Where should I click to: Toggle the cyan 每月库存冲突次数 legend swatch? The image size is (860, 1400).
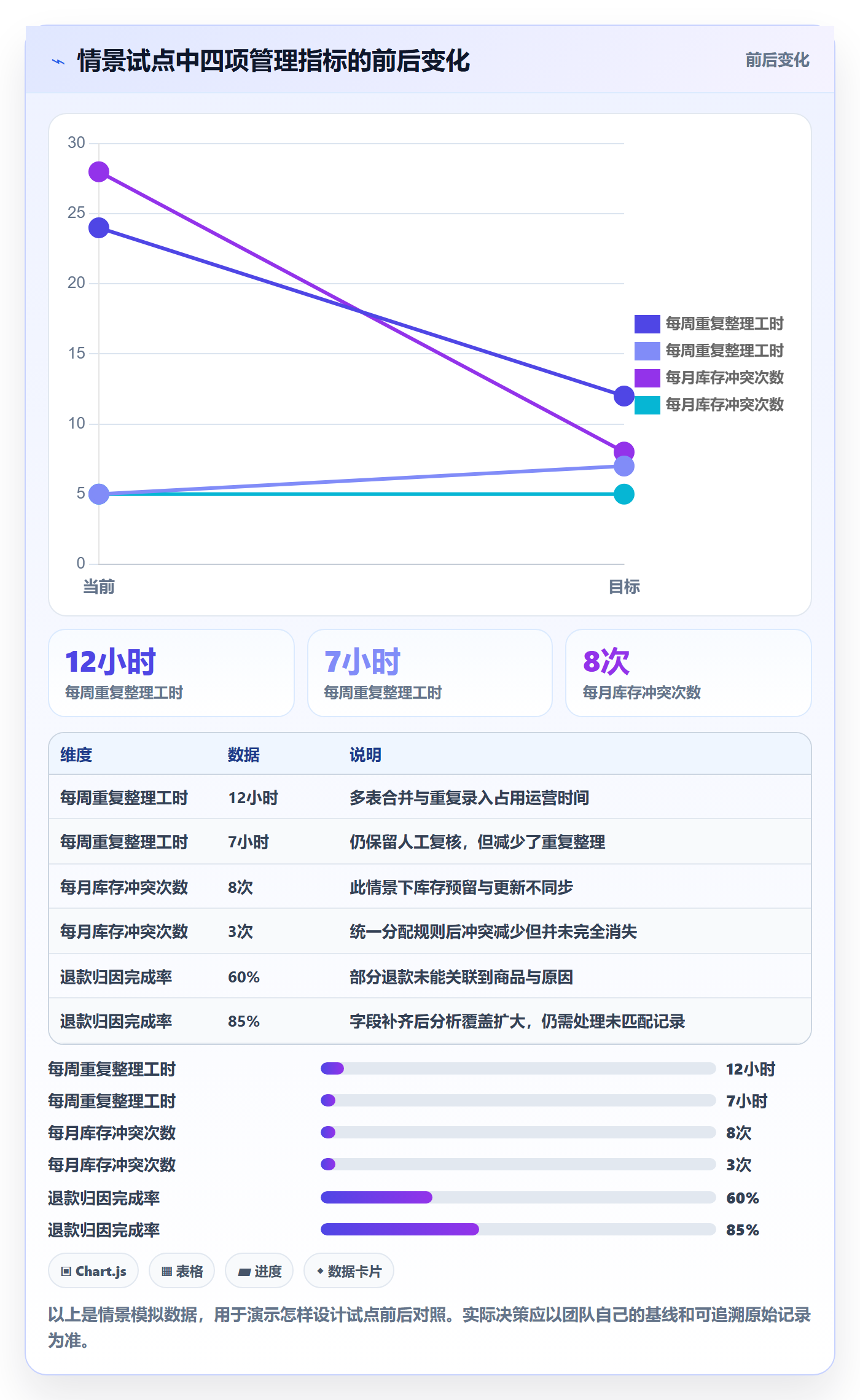tap(647, 405)
